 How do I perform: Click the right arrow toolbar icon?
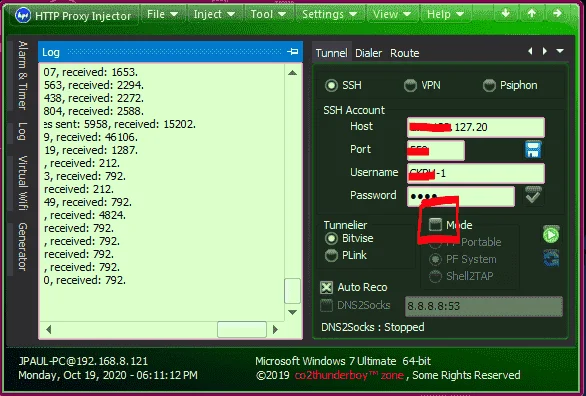[557, 13]
